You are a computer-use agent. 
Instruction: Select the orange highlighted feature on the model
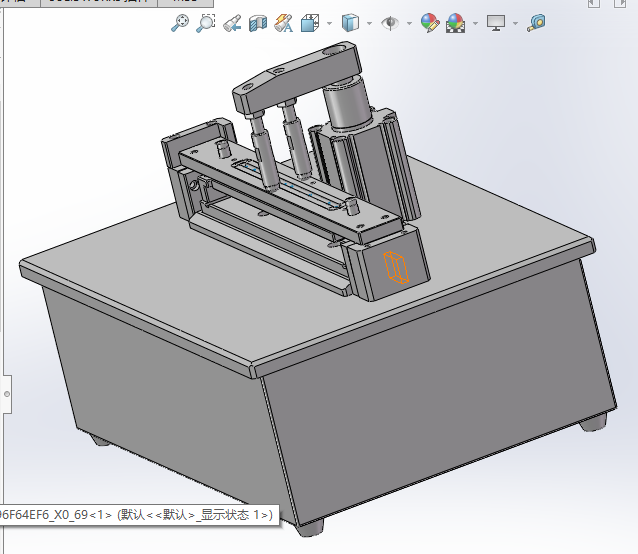pos(395,268)
